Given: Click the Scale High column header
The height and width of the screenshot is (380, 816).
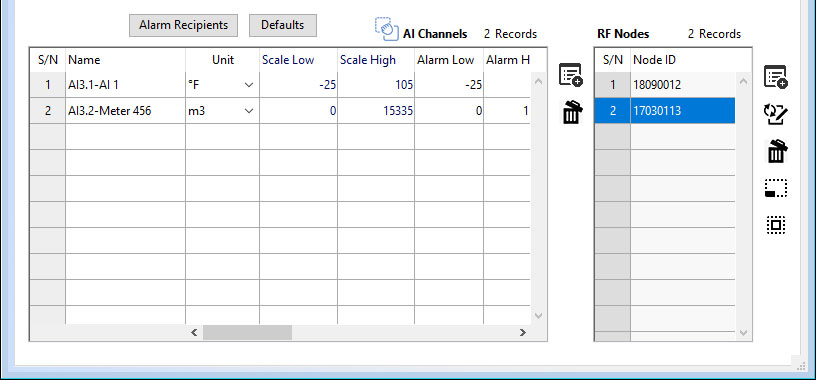Looking at the screenshot, I should [x=376, y=60].
